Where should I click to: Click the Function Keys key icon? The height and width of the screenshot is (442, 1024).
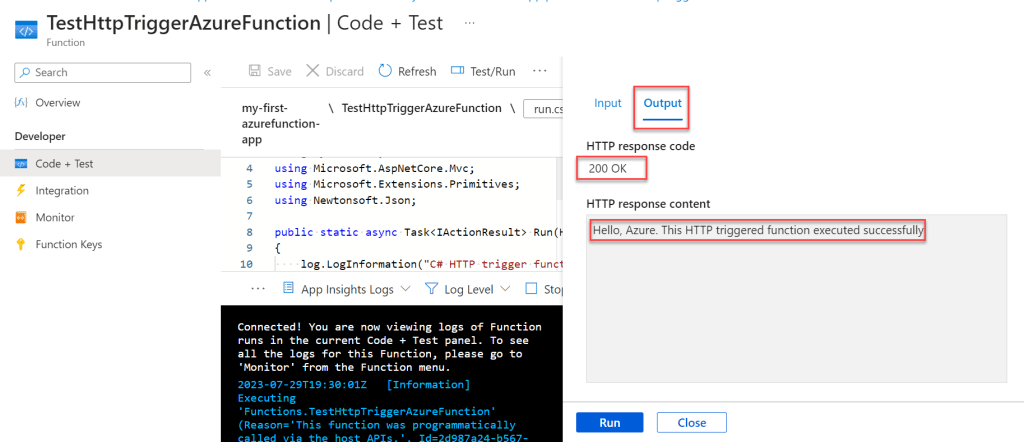tap(21, 244)
